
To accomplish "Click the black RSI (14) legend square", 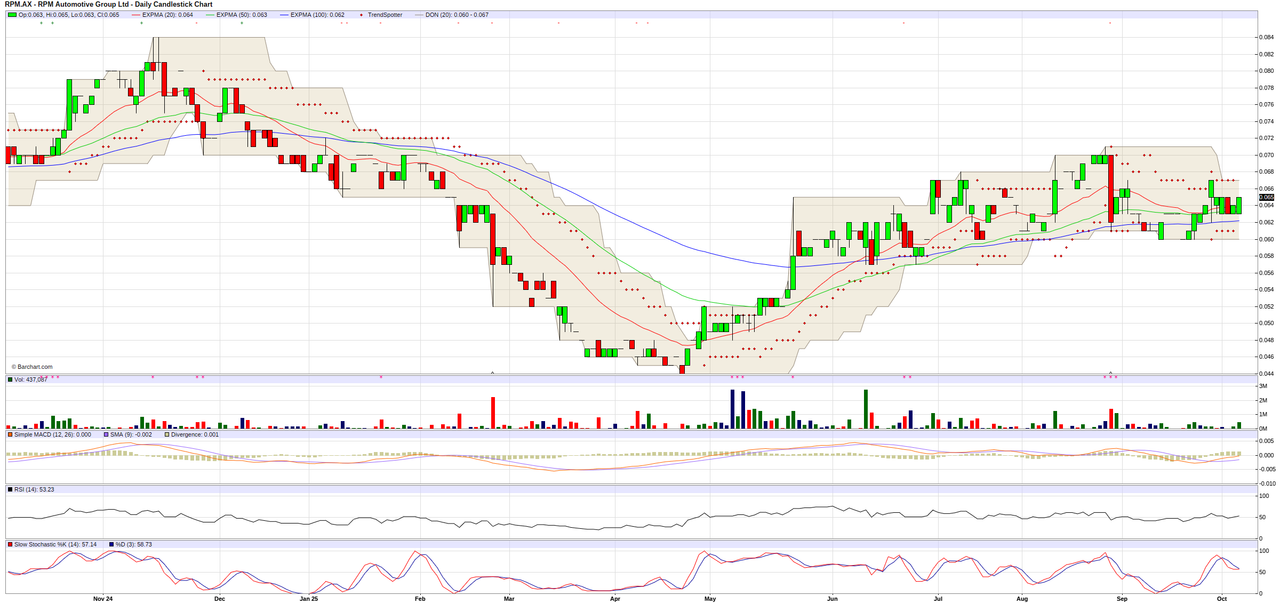I will coord(10,490).
